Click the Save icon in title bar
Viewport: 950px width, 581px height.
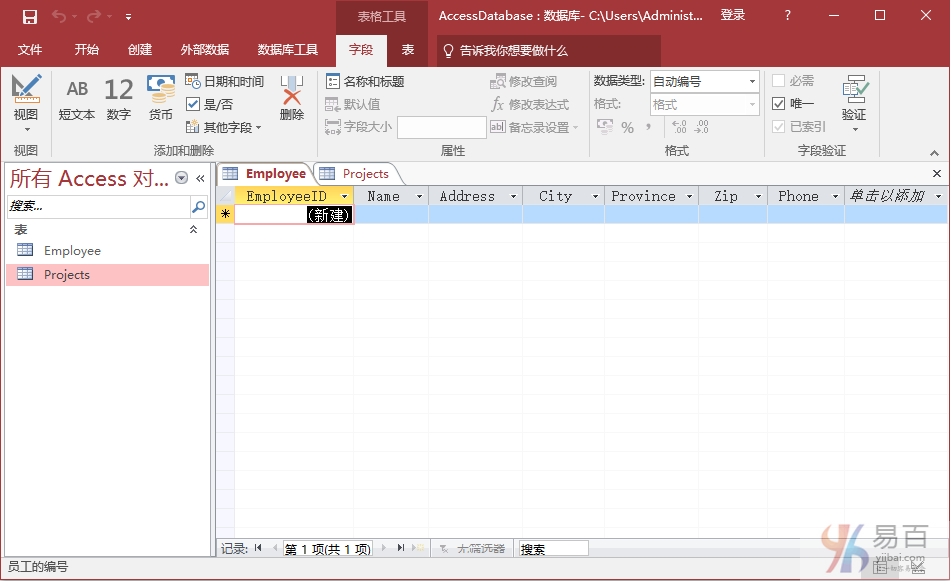tap(30, 16)
